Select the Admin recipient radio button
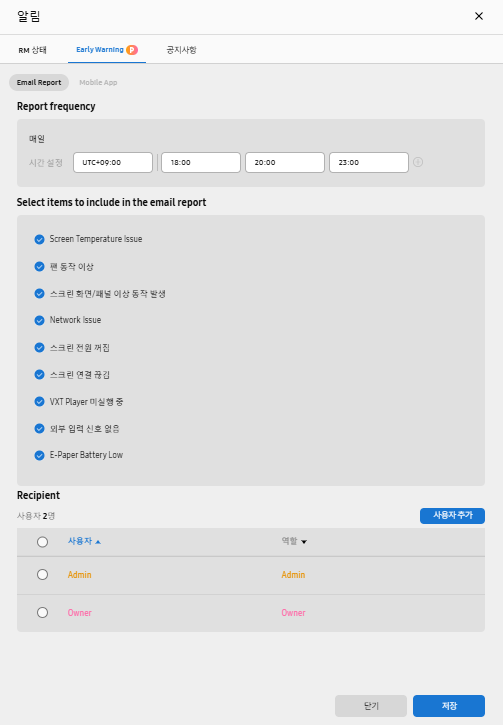Viewport: 503px width, 725px height. [x=43, y=574]
